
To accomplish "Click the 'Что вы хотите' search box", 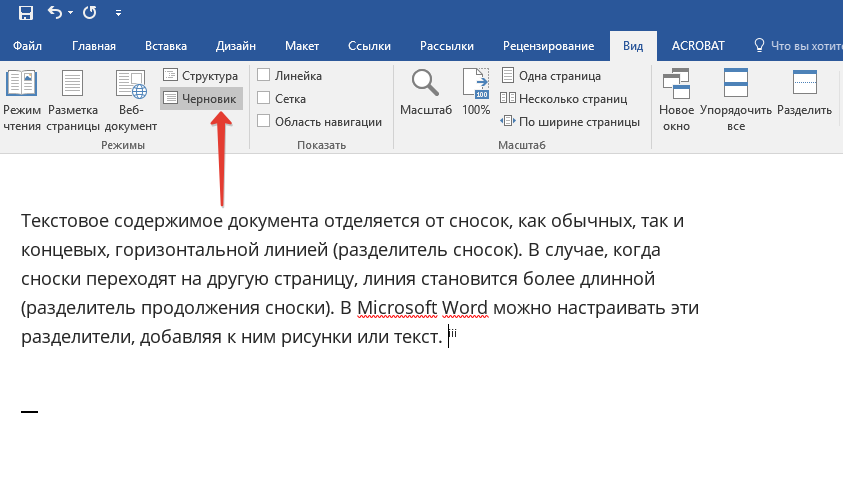I will pyautogui.click(x=798, y=46).
